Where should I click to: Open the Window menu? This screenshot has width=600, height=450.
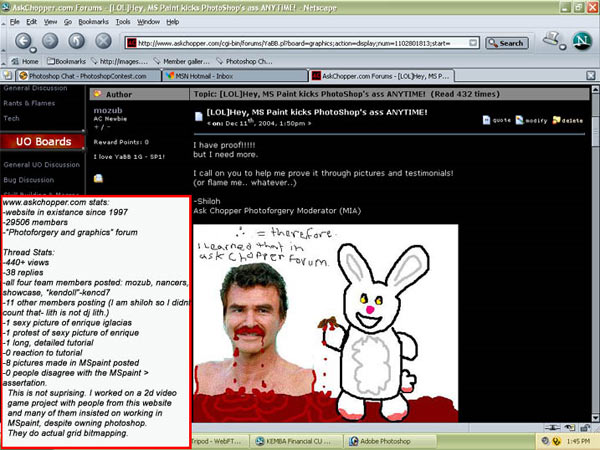(x=148, y=22)
